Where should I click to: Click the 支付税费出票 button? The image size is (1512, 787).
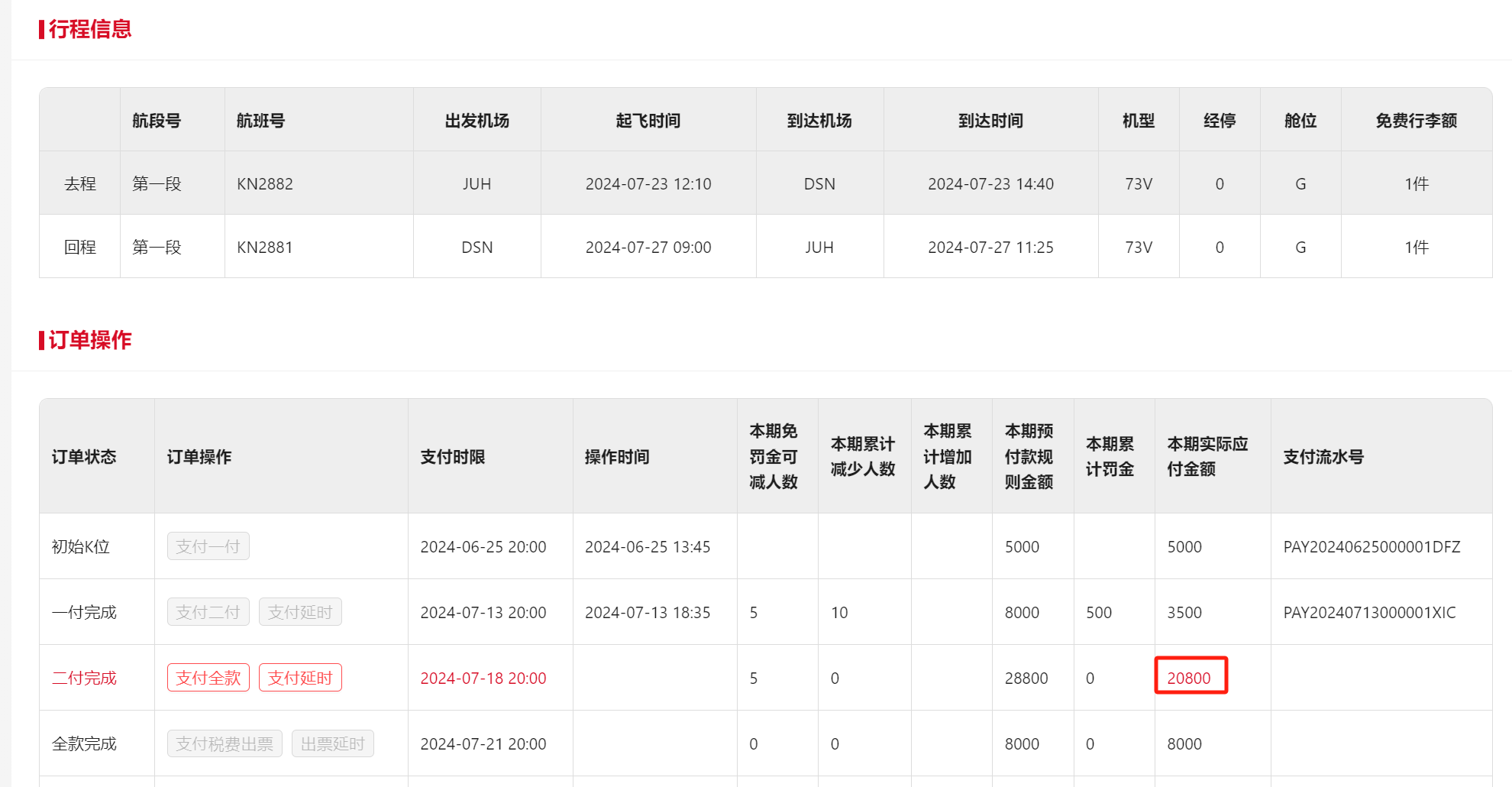[x=225, y=743]
